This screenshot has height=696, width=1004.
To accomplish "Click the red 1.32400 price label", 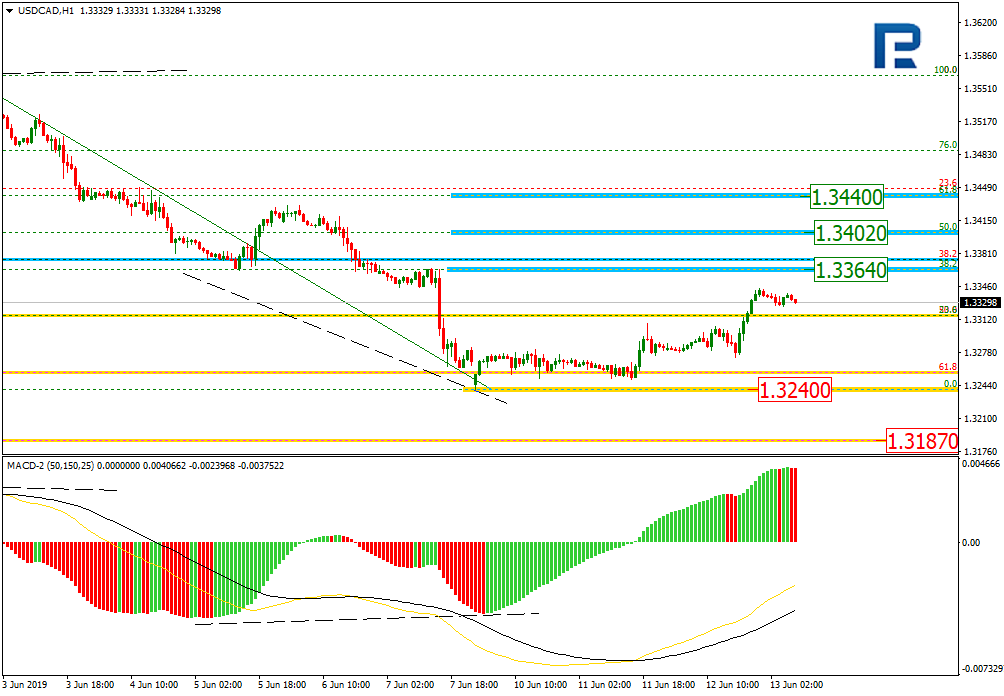I will tap(794, 389).
